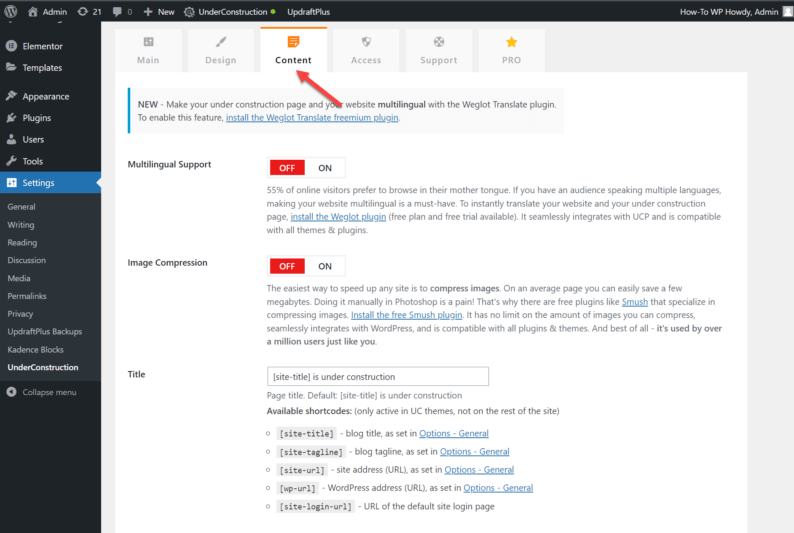The width and height of the screenshot is (794, 533).
Task: Switch Multilingual Support to ON
Action: (325, 168)
